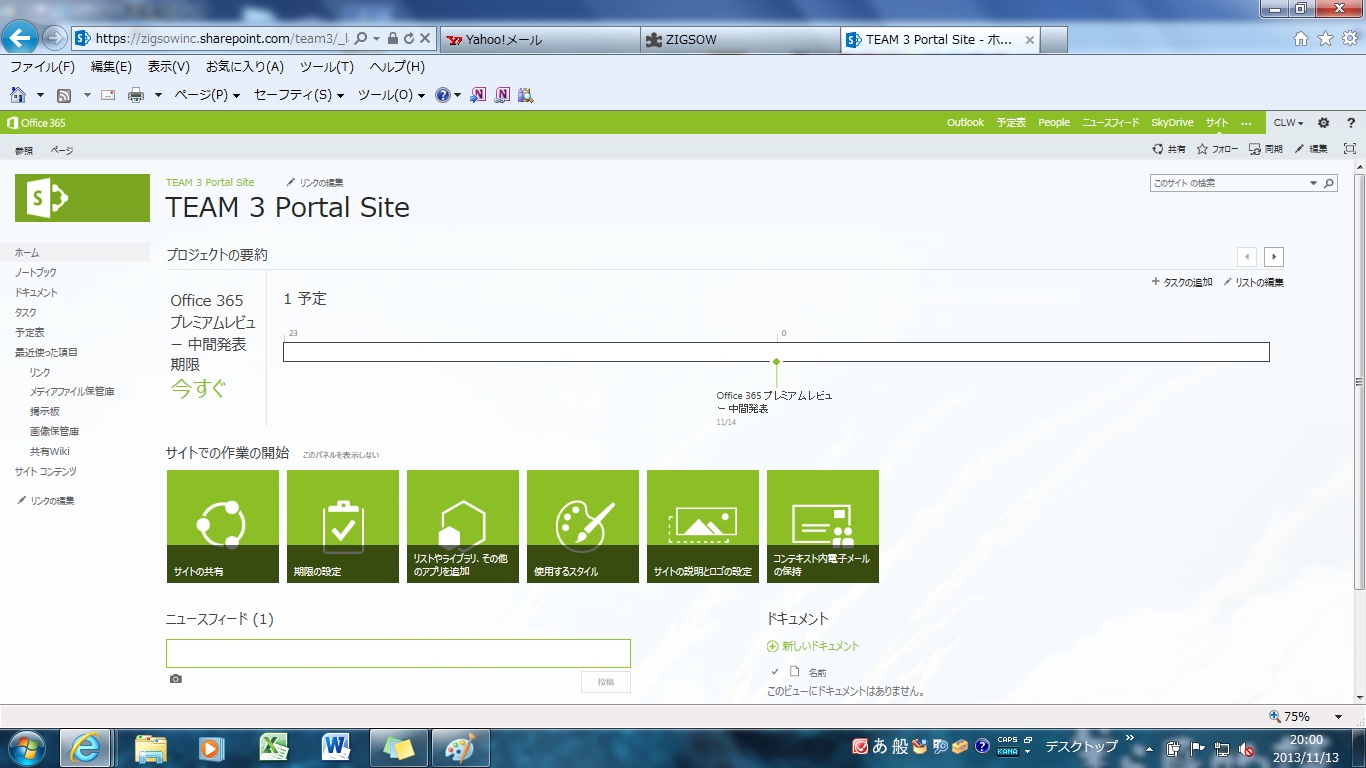This screenshot has height=768, width=1366.
Task: Click the Windows Start button
Action: [x=25, y=747]
